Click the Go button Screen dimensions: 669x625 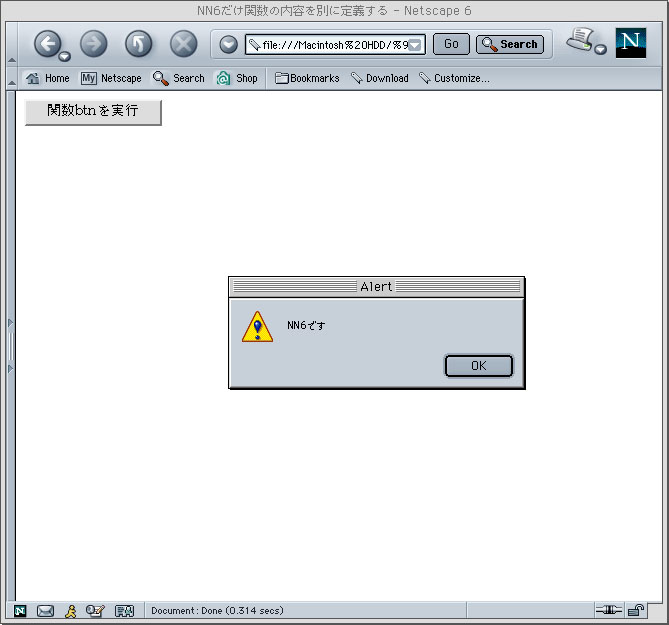pos(451,44)
